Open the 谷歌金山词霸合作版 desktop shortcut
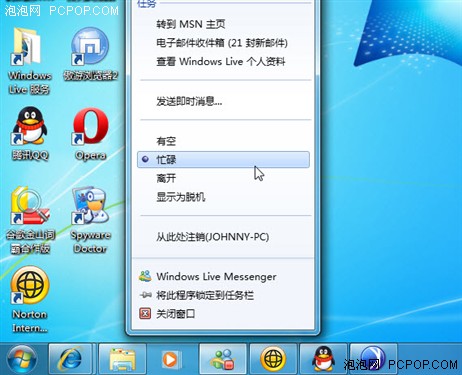 point(30,220)
